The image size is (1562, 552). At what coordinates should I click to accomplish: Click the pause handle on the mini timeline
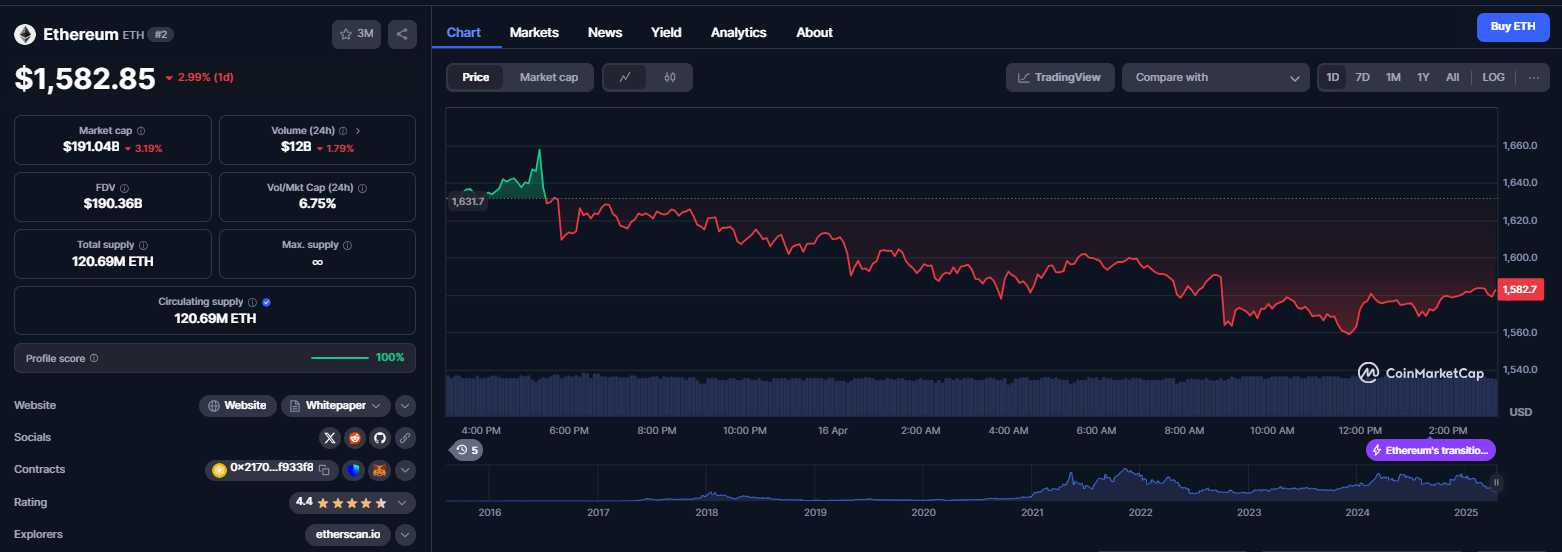coord(1496,482)
